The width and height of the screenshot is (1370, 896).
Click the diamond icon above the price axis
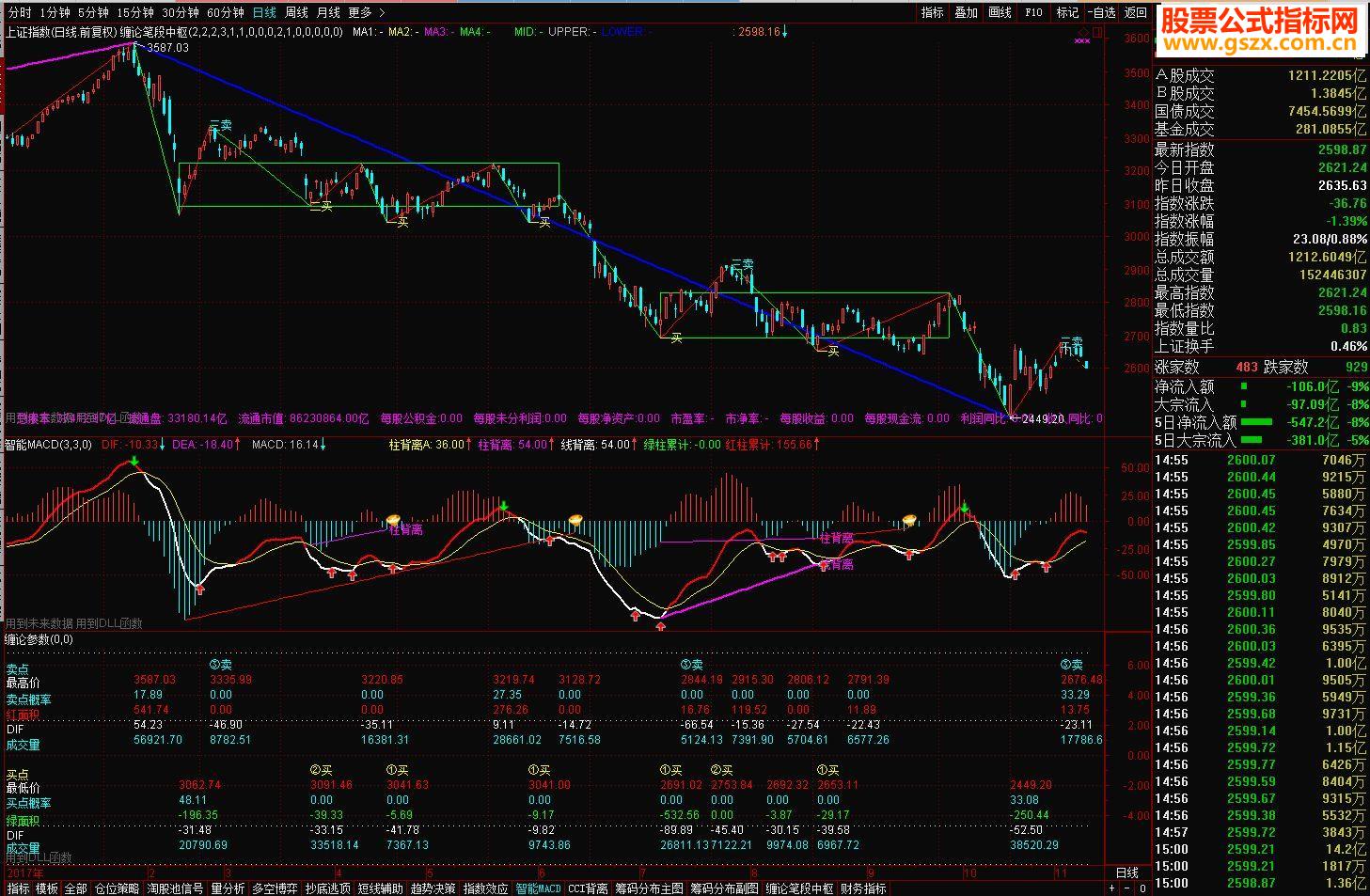click(1083, 31)
